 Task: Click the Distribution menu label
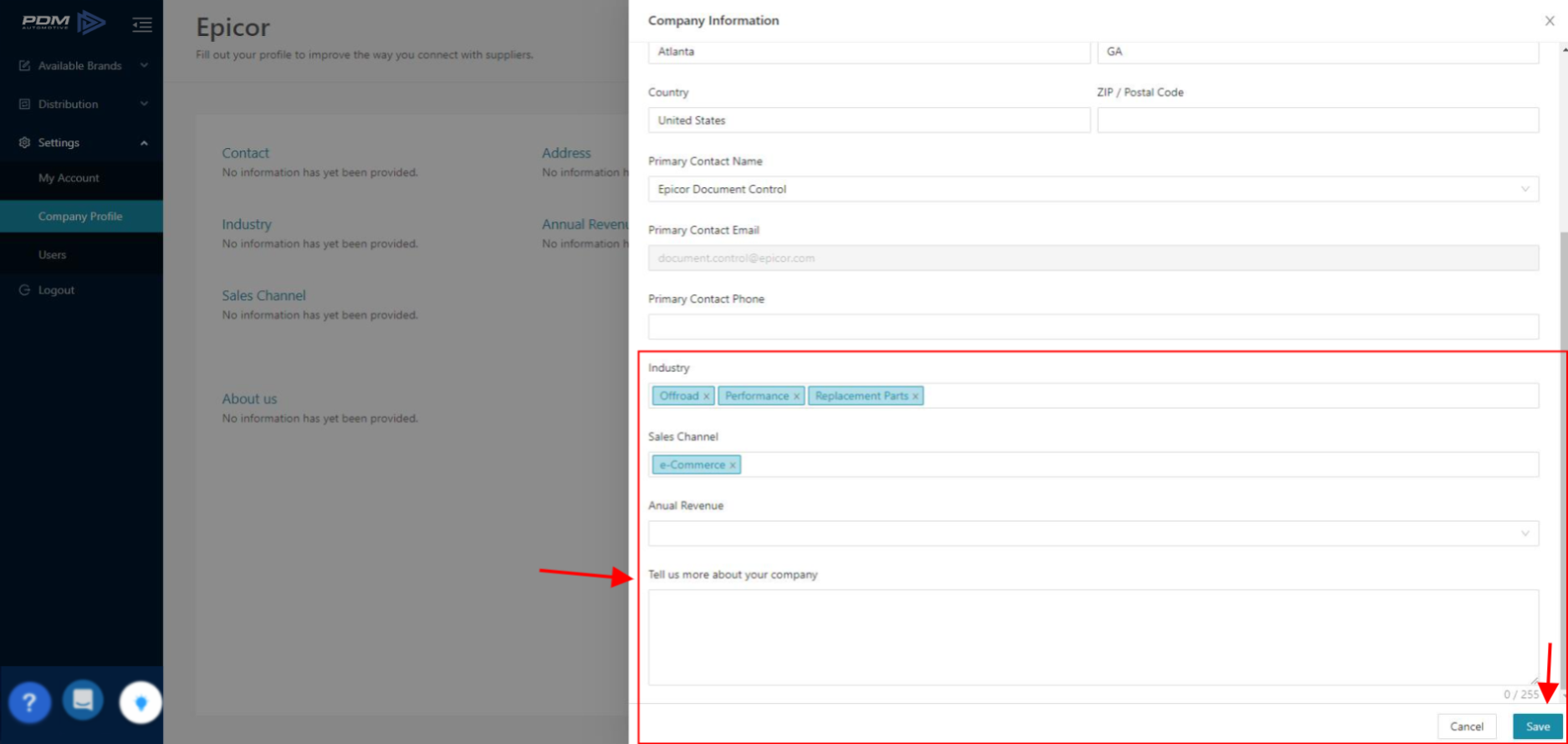[x=68, y=104]
